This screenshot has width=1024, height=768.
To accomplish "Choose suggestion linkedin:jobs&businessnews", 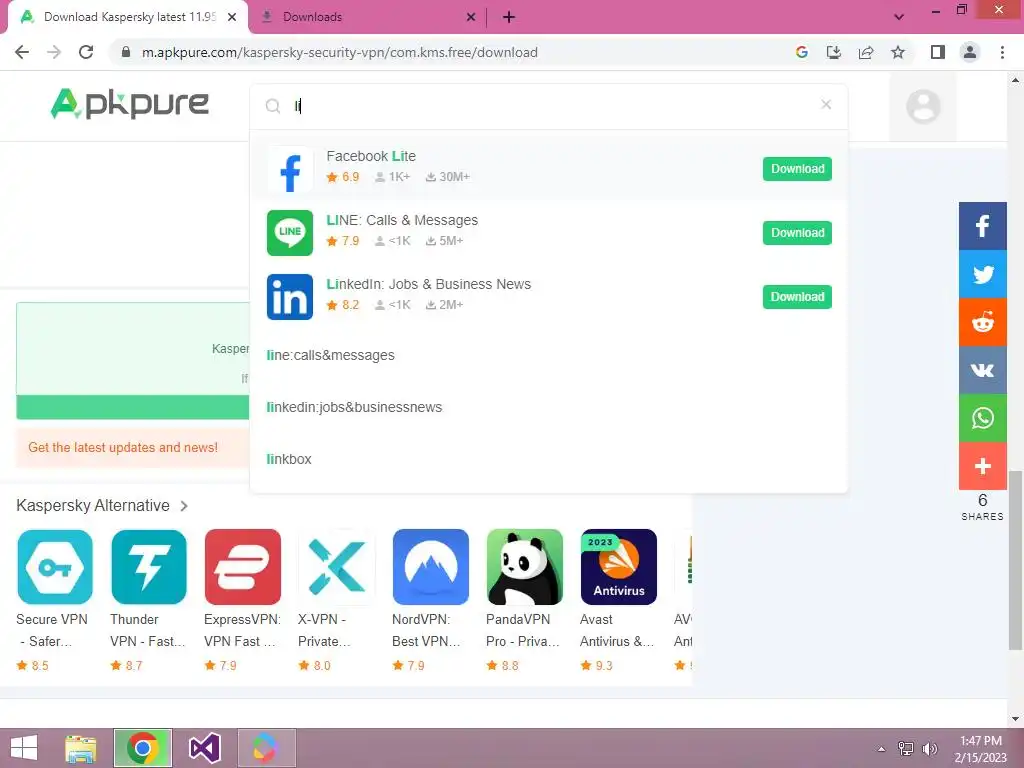I will click(355, 407).
